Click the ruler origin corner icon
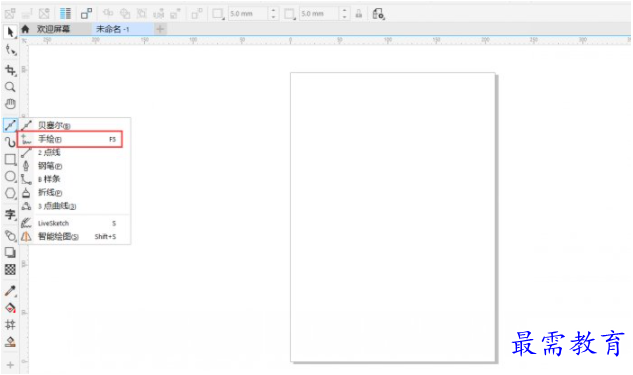The width and height of the screenshot is (633, 375). coord(24,40)
